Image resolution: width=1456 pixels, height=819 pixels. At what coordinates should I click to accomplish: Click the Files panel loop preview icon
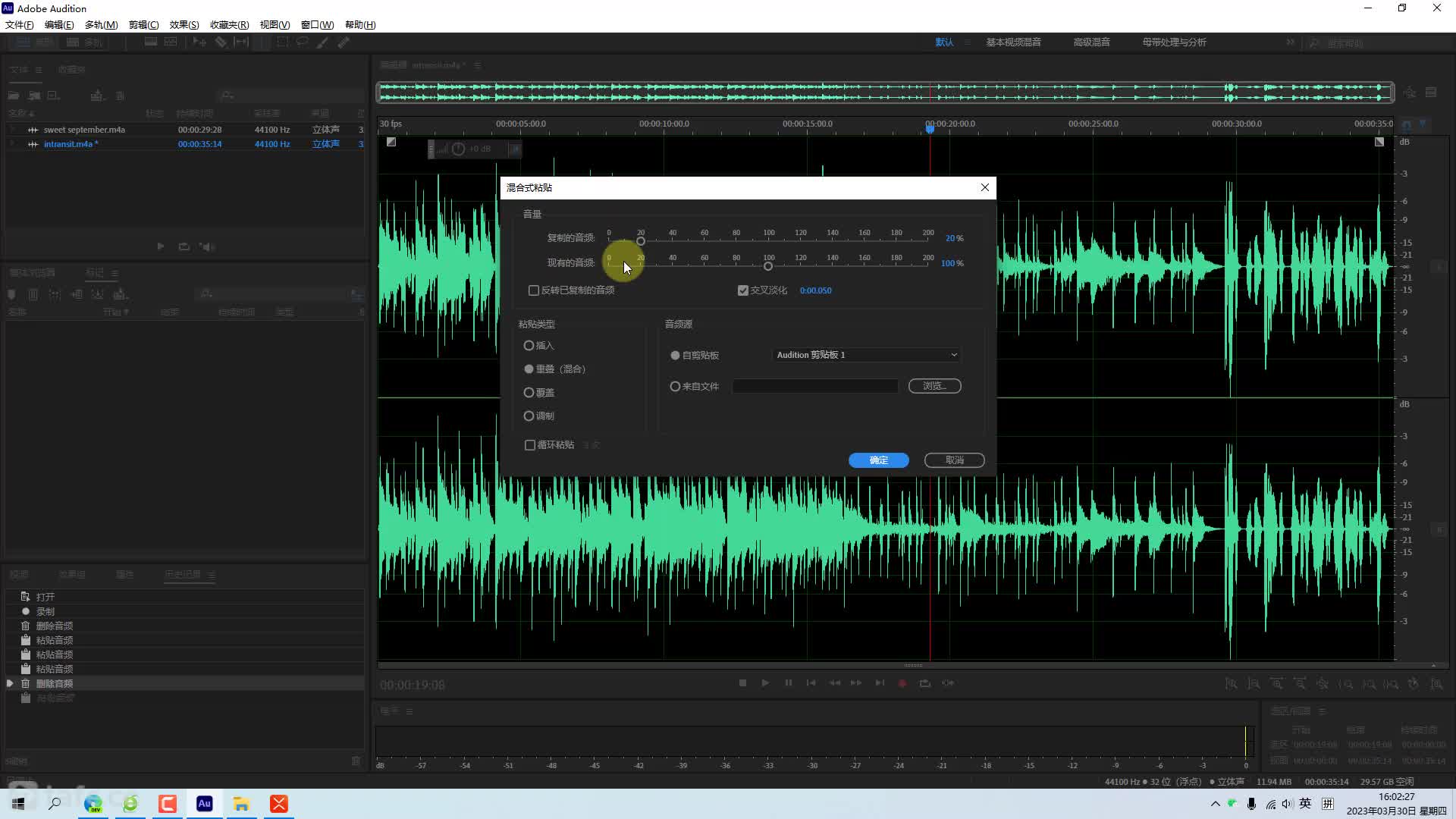[x=184, y=246]
